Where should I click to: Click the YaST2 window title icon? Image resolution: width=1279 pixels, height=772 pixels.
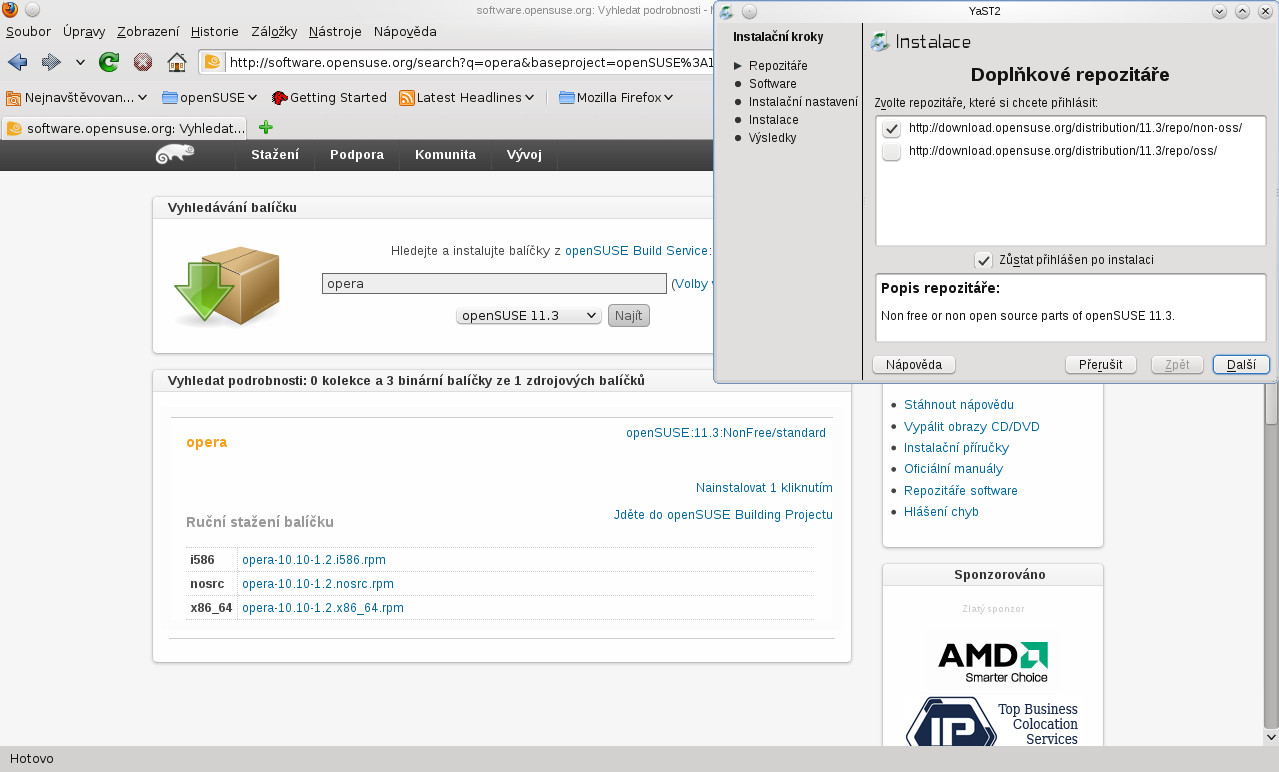[726, 12]
